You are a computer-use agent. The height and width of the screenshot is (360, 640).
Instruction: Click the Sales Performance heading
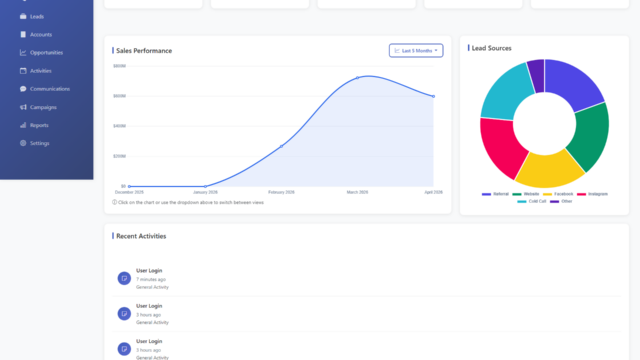(144, 51)
